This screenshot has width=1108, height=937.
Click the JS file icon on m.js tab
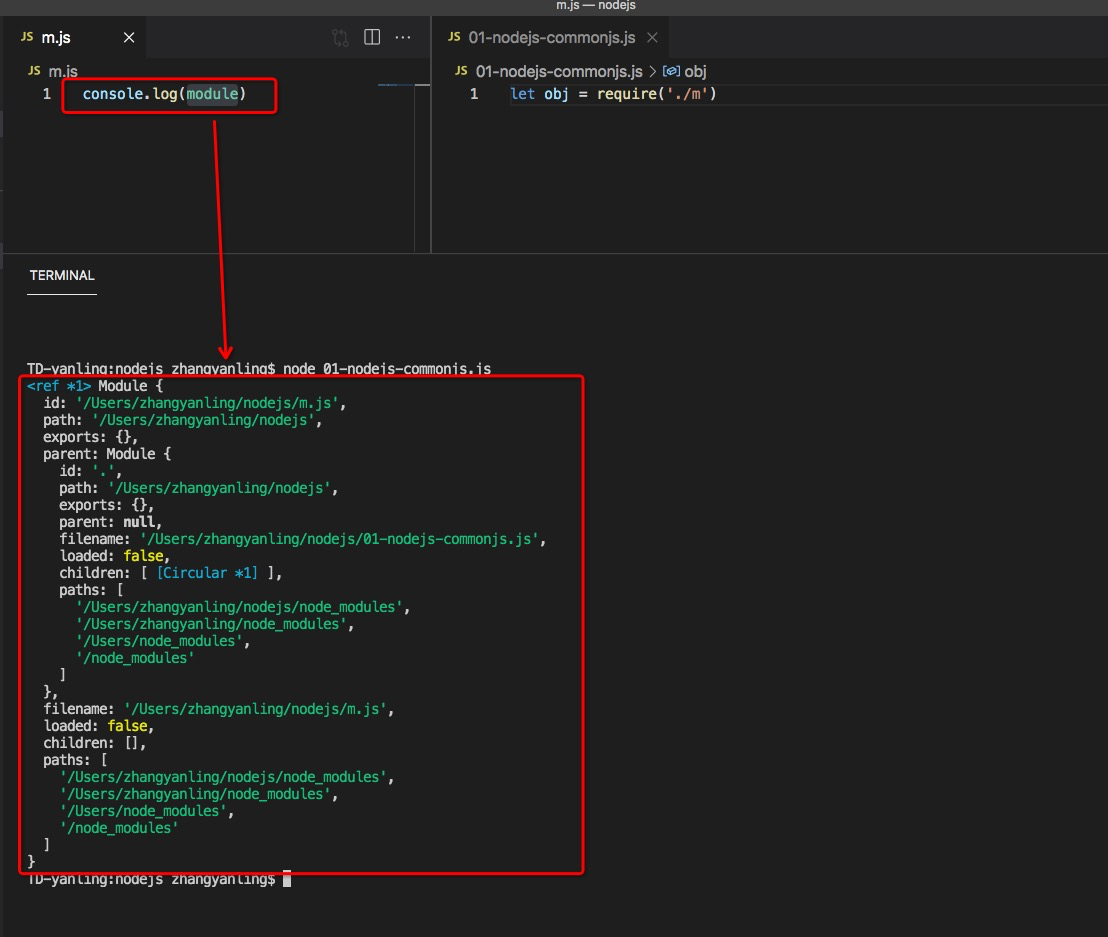tap(27, 37)
